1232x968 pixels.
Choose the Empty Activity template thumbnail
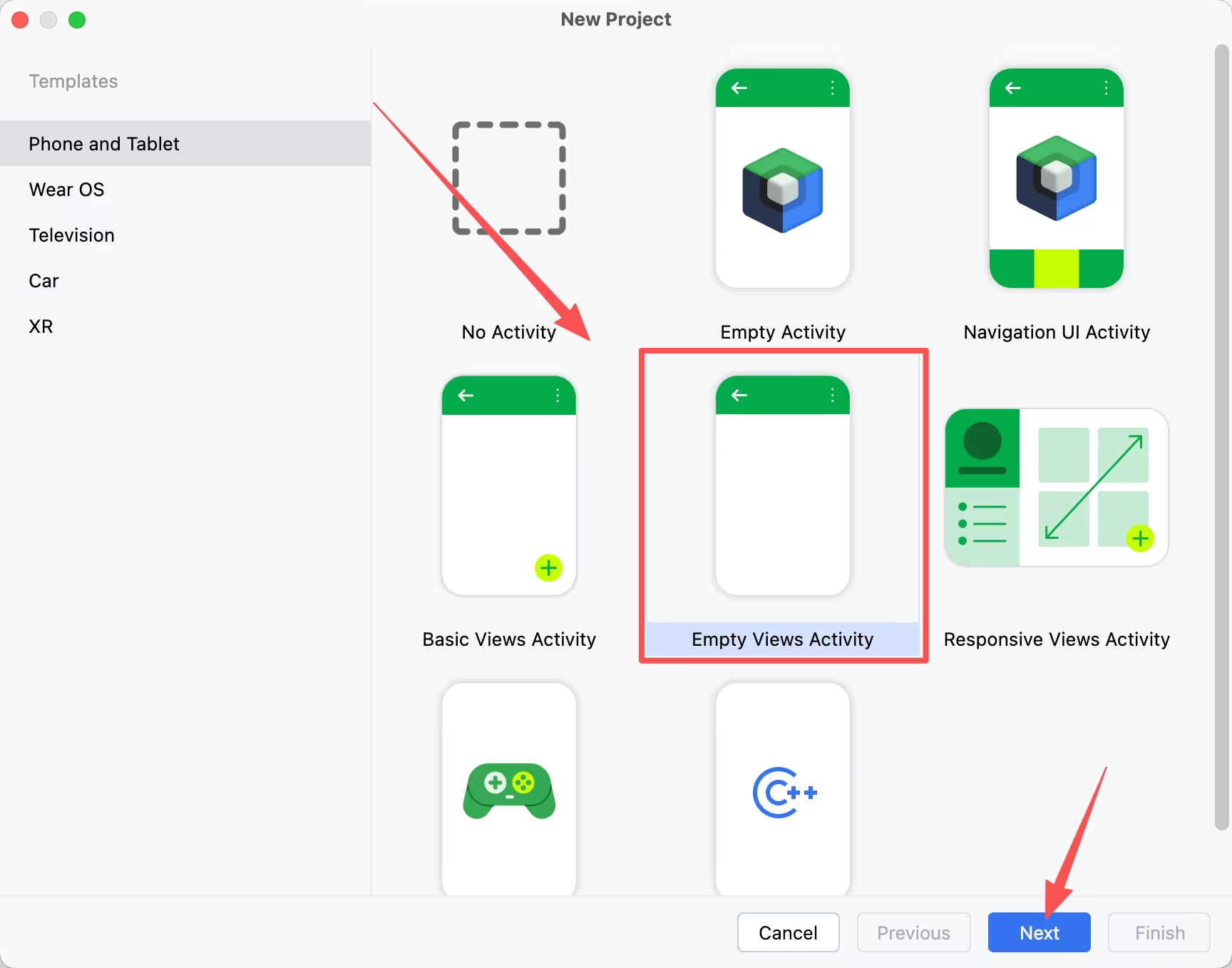tap(783, 178)
